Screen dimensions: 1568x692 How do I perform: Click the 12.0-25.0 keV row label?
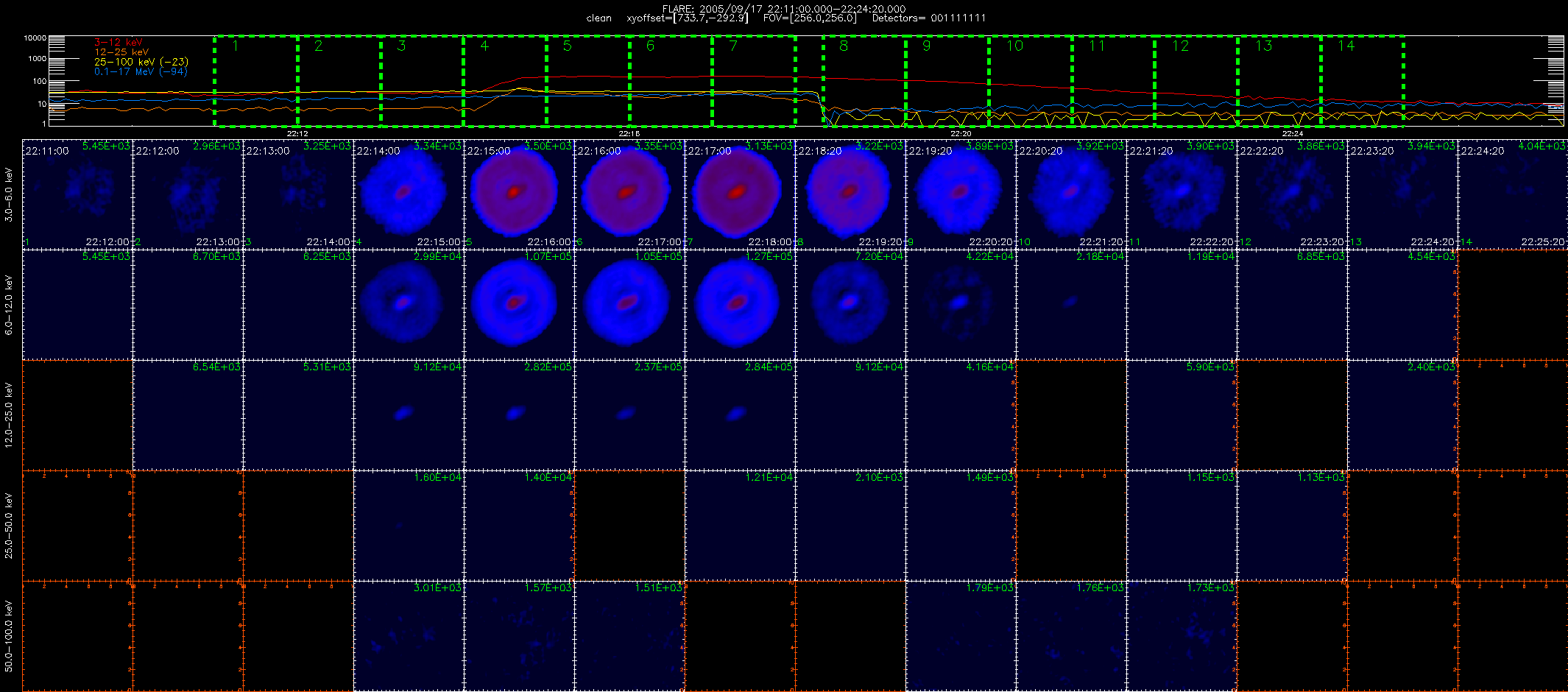pos(9,415)
